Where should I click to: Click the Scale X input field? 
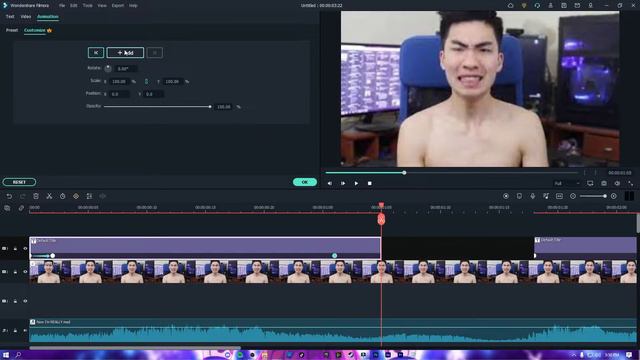120,82
